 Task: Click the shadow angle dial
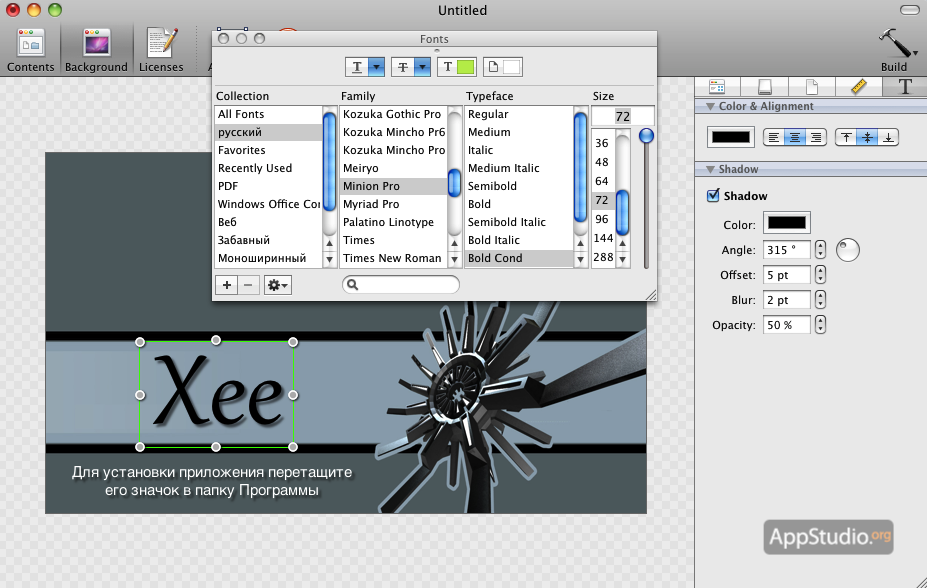point(848,250)
